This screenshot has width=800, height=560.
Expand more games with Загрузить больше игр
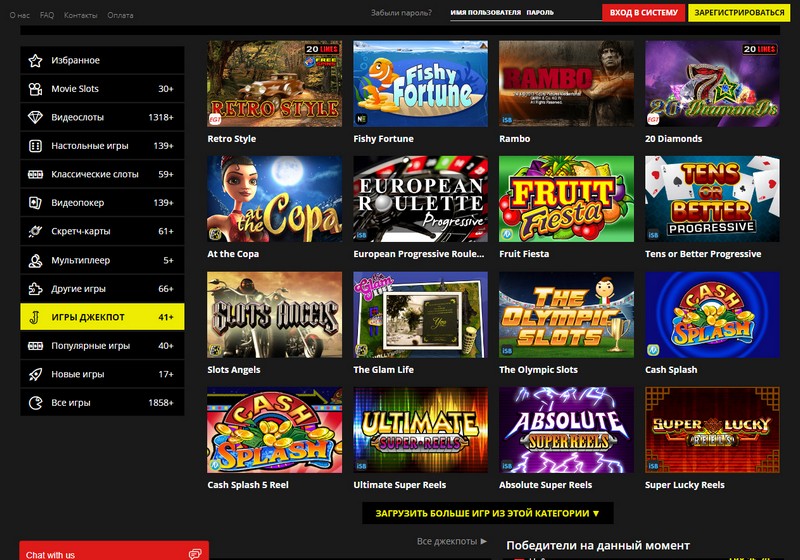click(488, 513)
